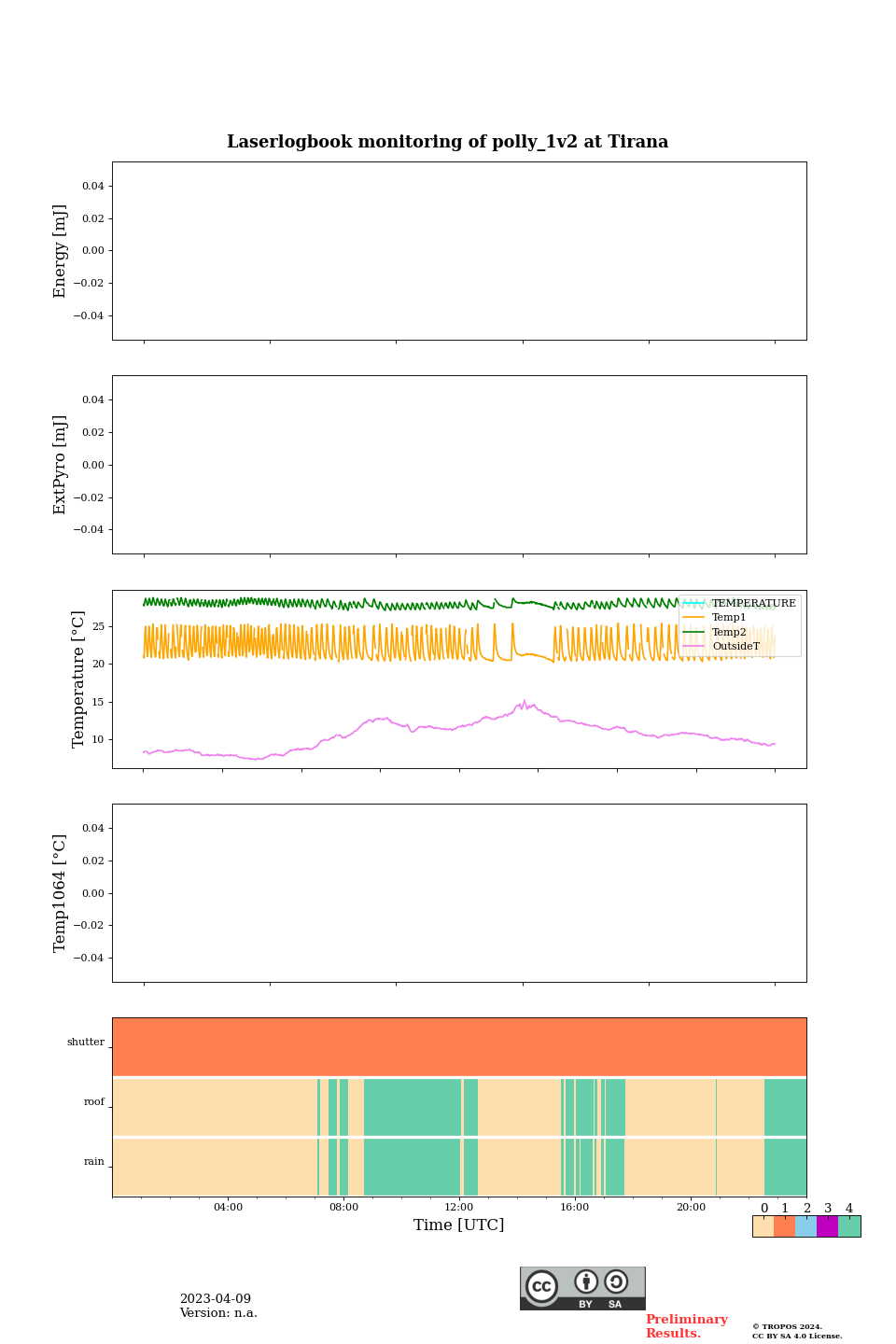Click the 'rain' row label

(94, 1162)
